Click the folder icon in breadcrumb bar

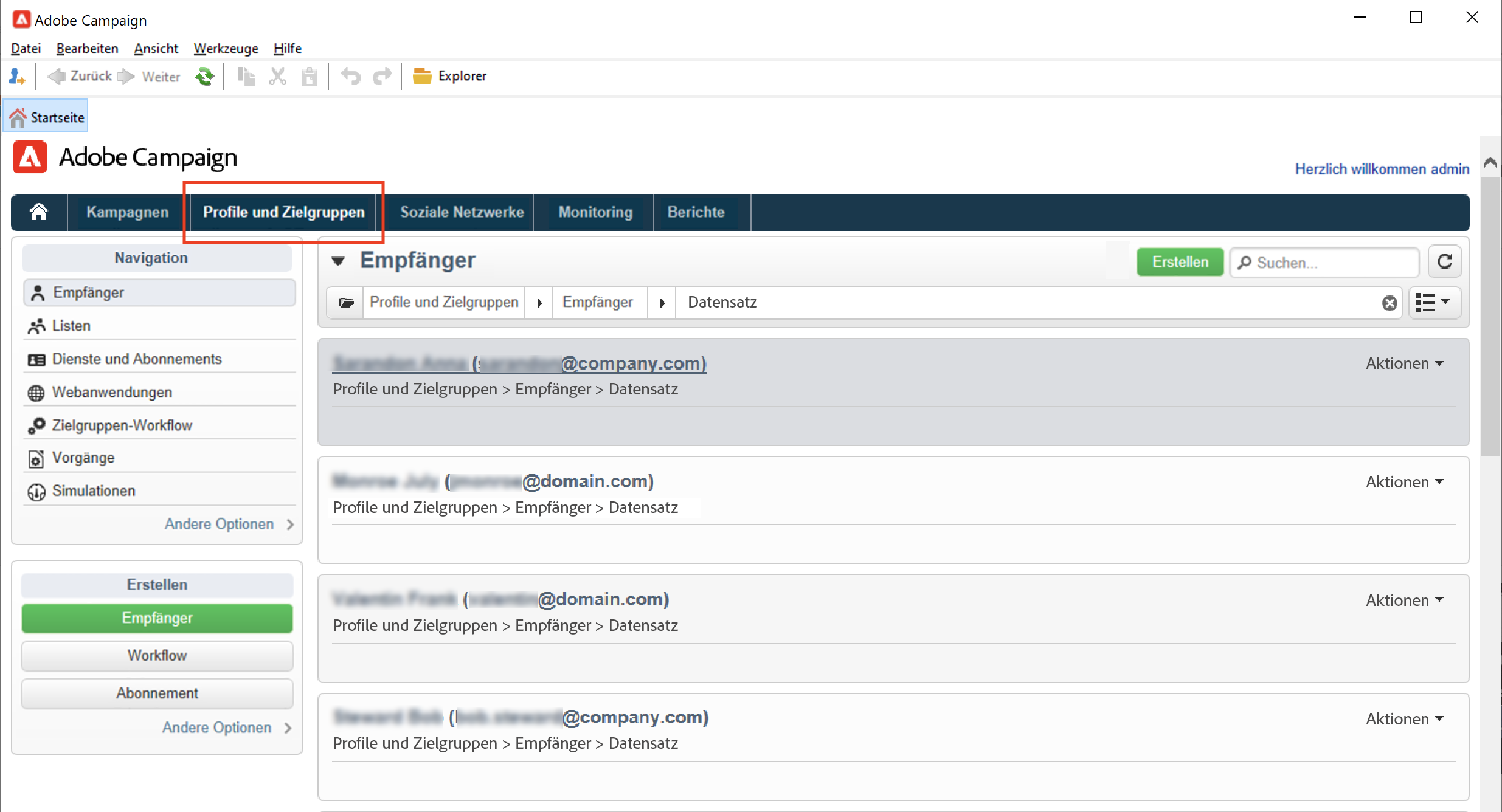tap(346, 303)
